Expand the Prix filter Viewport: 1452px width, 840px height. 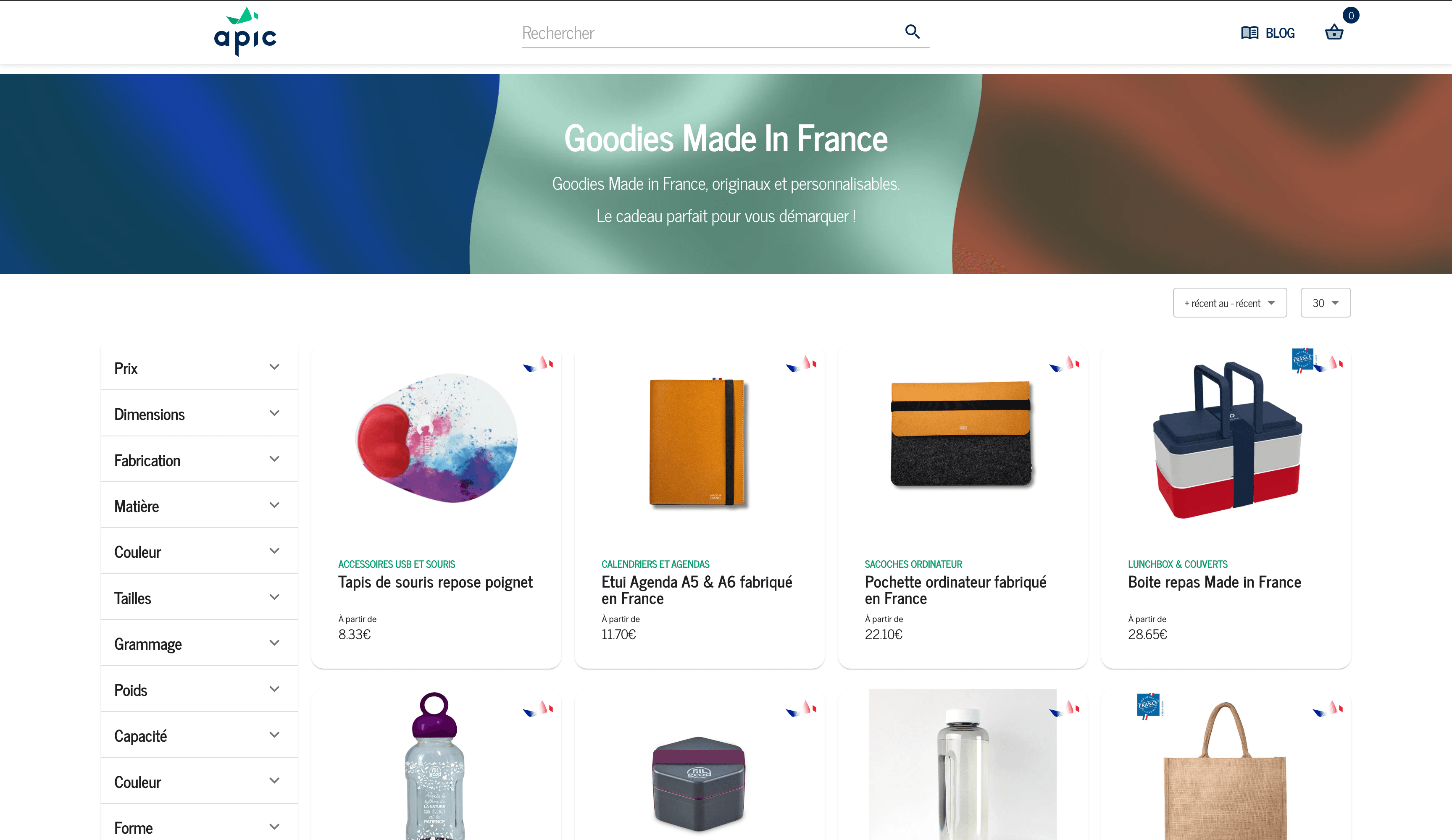(199, 367)
